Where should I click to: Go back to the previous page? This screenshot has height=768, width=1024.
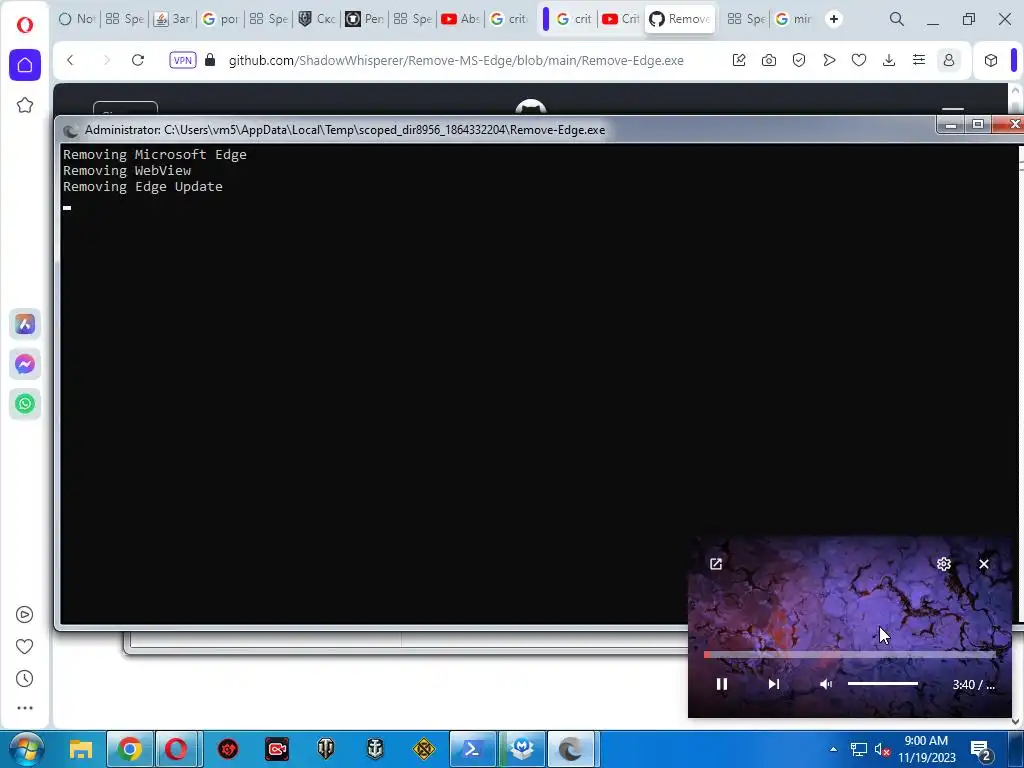coord(71,60)
